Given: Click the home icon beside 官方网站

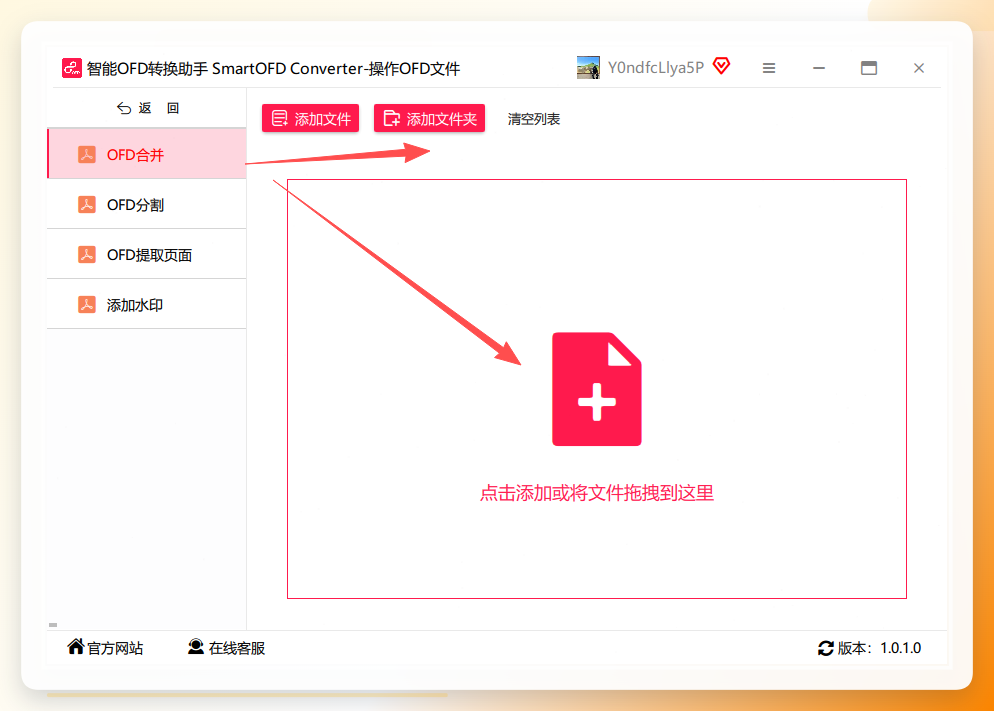Looking at the screenshot, I should 76,646.
